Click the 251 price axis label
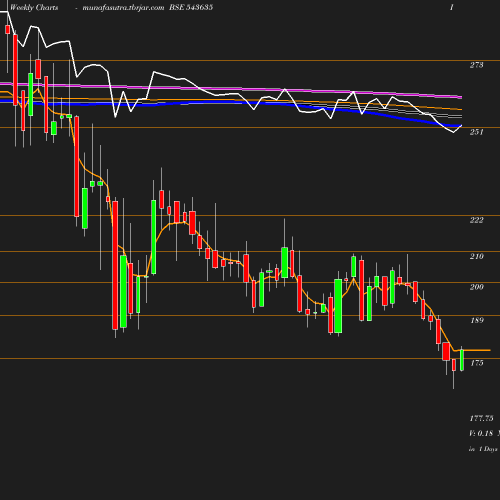This screenshot has width=500, height=500. coord(476,132)
